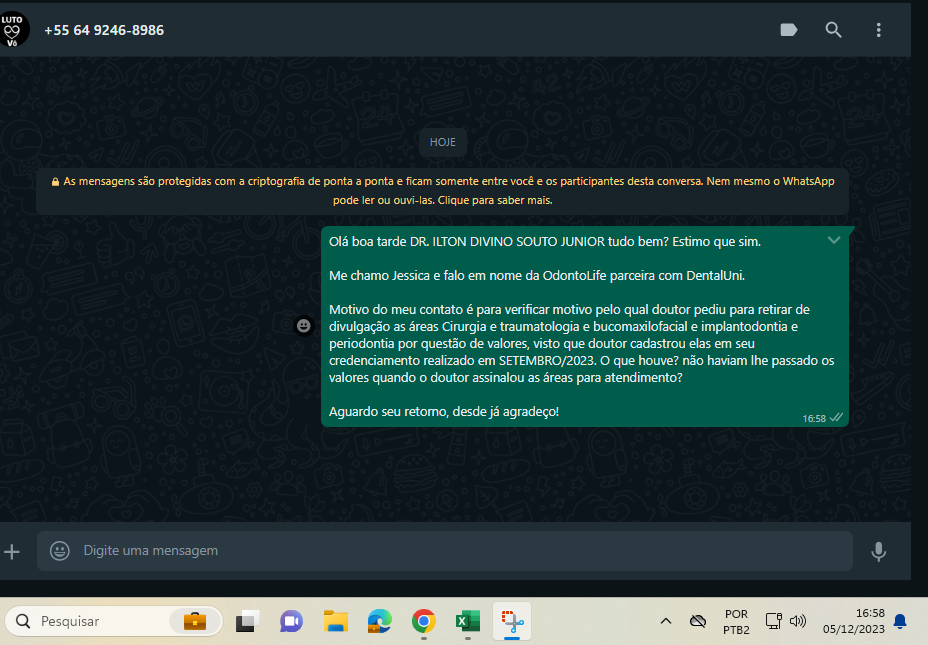Click the OneDrive cloud tray icon
Image resolution: width=928 pixels, height=645 pixels.
coord(698,621)
